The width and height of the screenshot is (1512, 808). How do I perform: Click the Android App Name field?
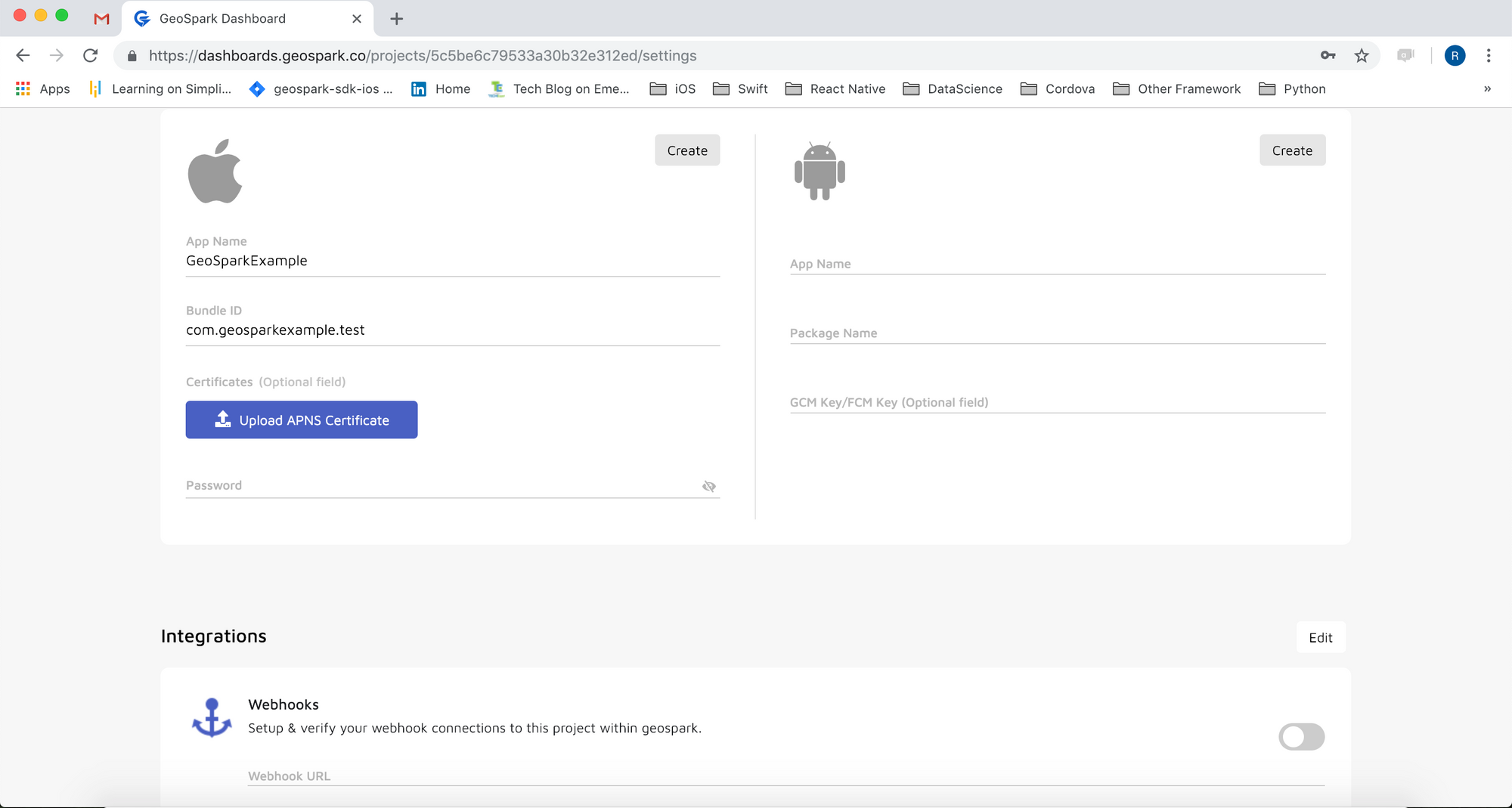point(1058,264)
